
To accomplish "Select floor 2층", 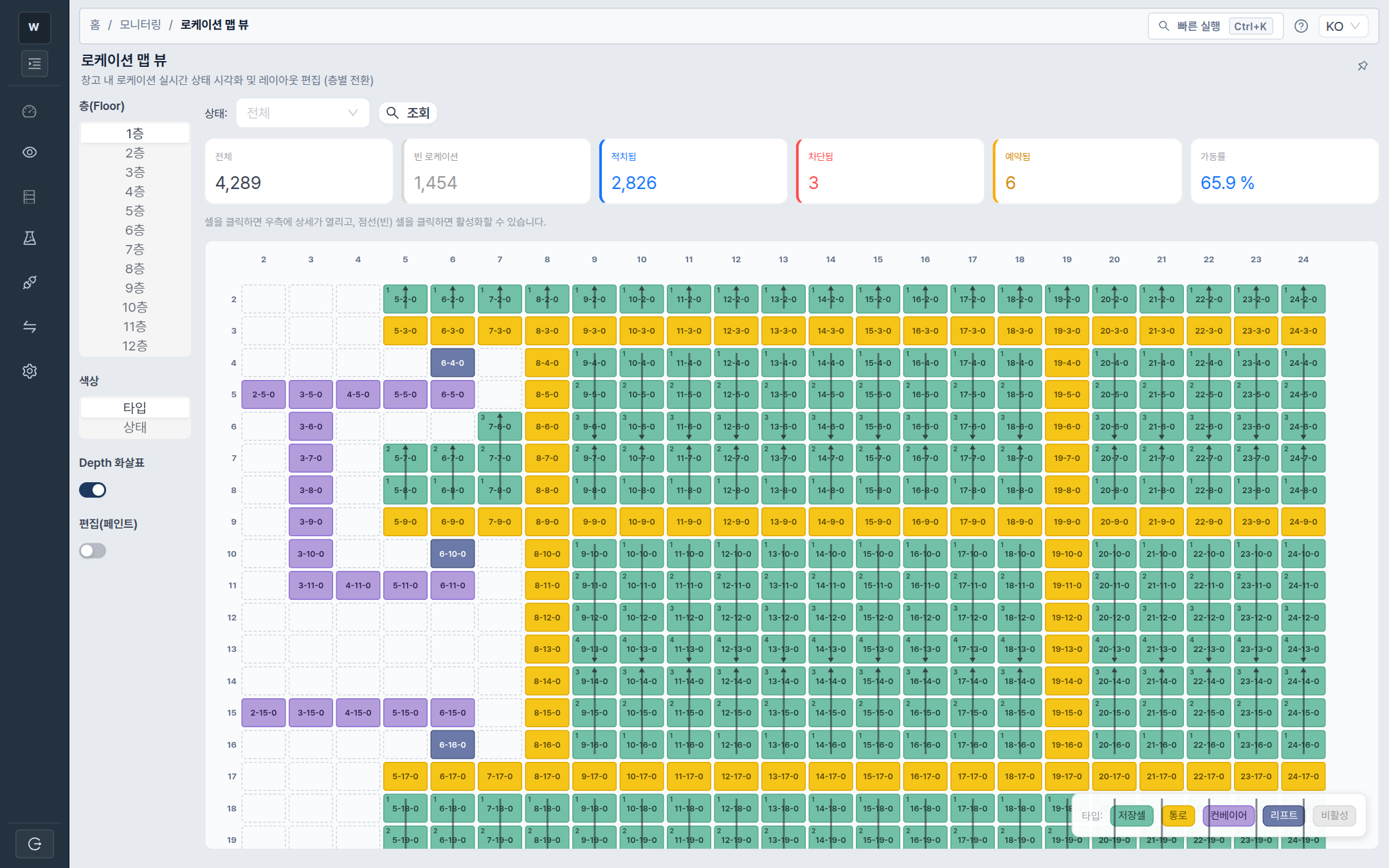I will coord(135,153).
